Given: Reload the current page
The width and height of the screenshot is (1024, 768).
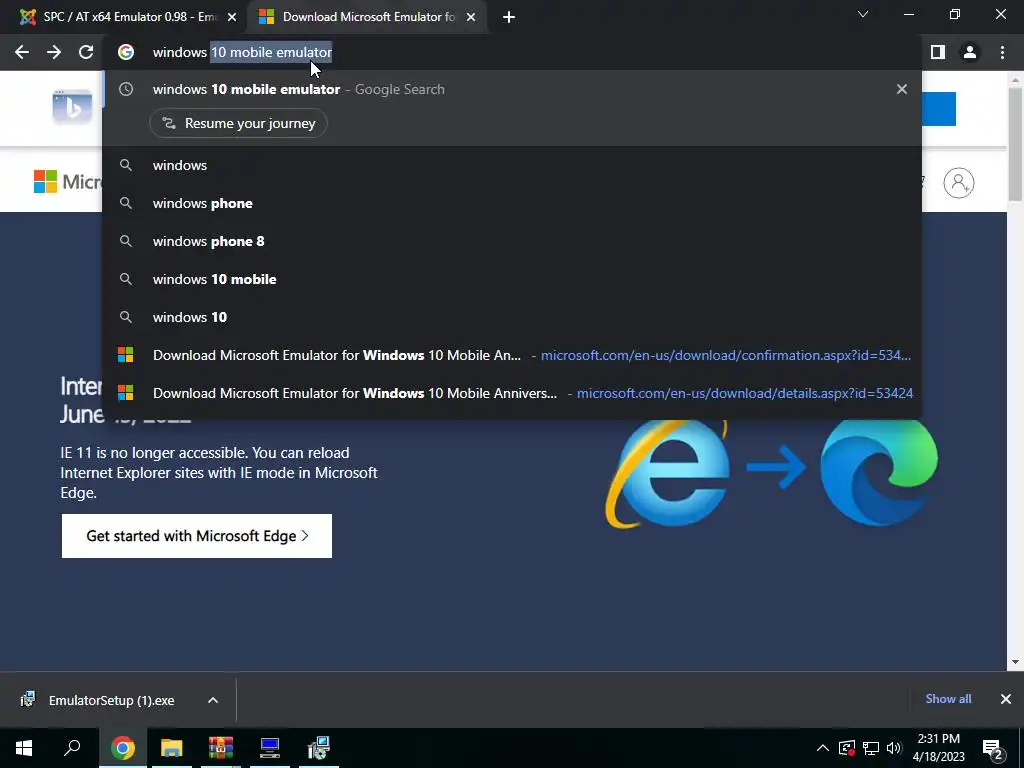Looking at the screenshot, I should point(86,52).
